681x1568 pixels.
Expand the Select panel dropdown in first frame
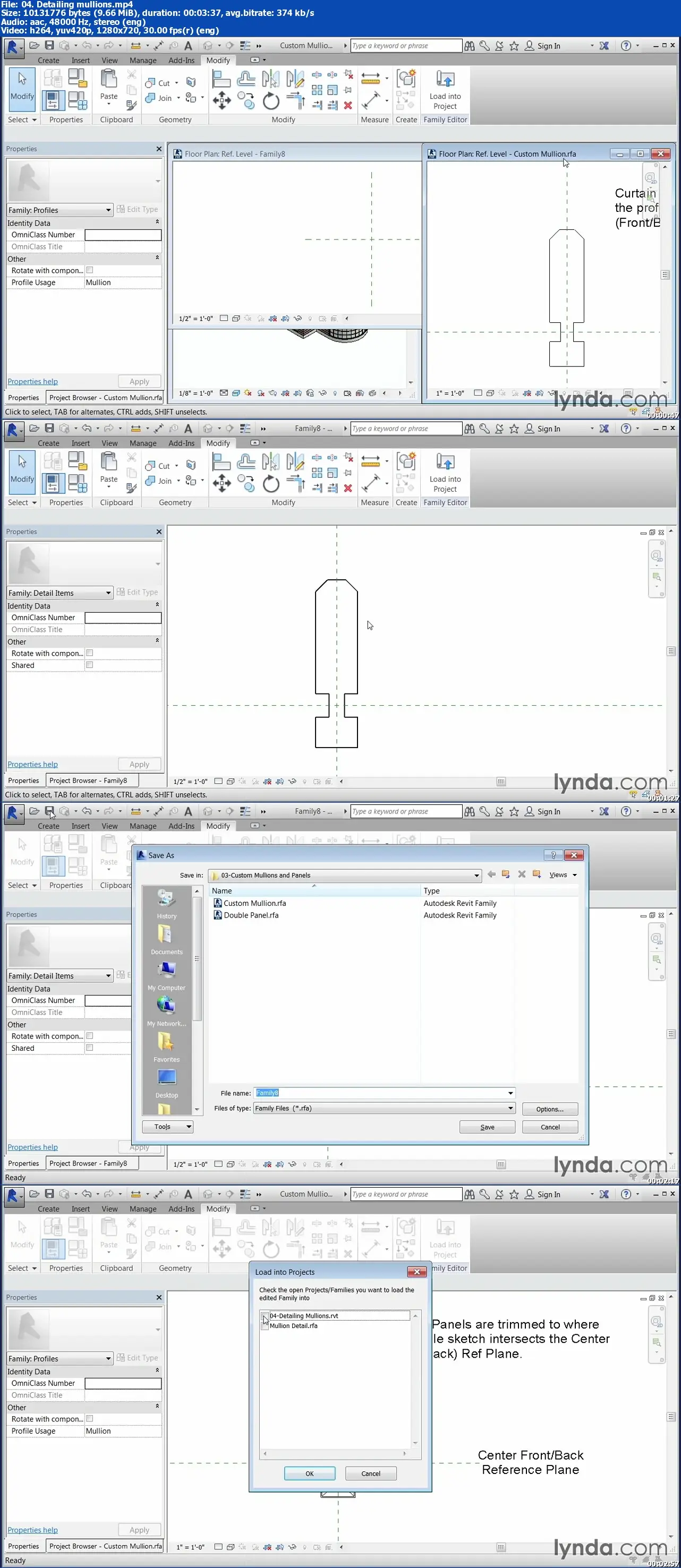(22, 120)
